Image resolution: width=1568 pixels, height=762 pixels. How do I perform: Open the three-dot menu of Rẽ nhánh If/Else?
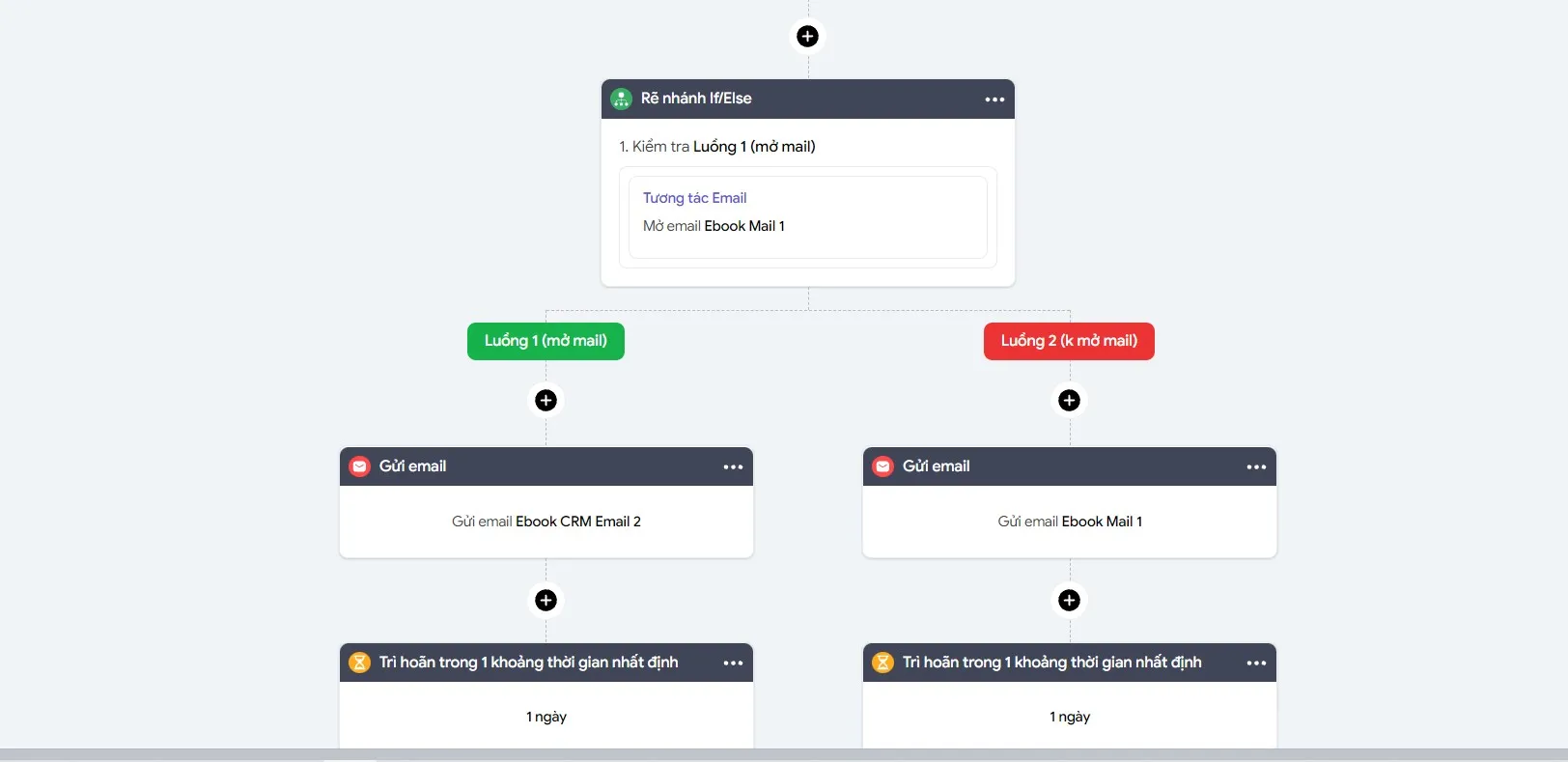click(x=994, y=99)
